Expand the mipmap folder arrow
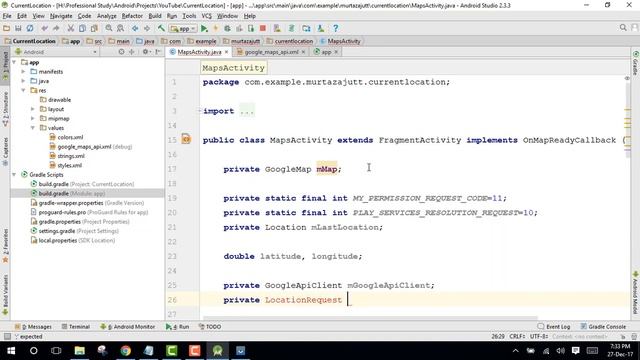 [33, 118]
